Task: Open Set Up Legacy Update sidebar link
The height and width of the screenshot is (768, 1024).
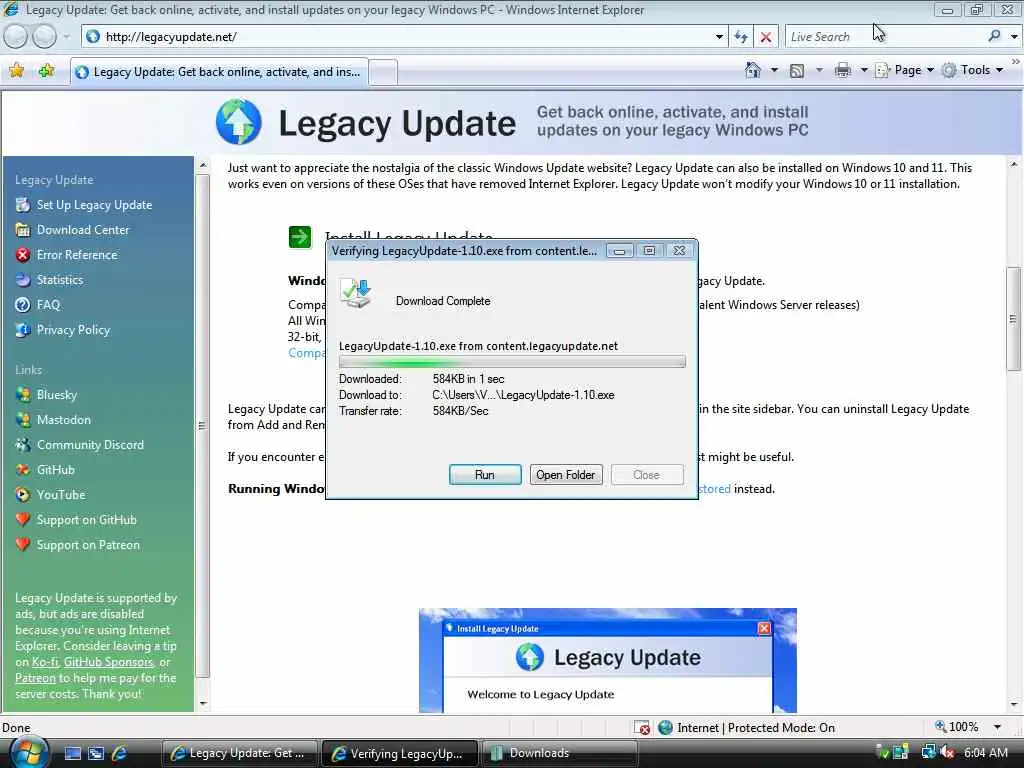Action: [x=94, y=205]
